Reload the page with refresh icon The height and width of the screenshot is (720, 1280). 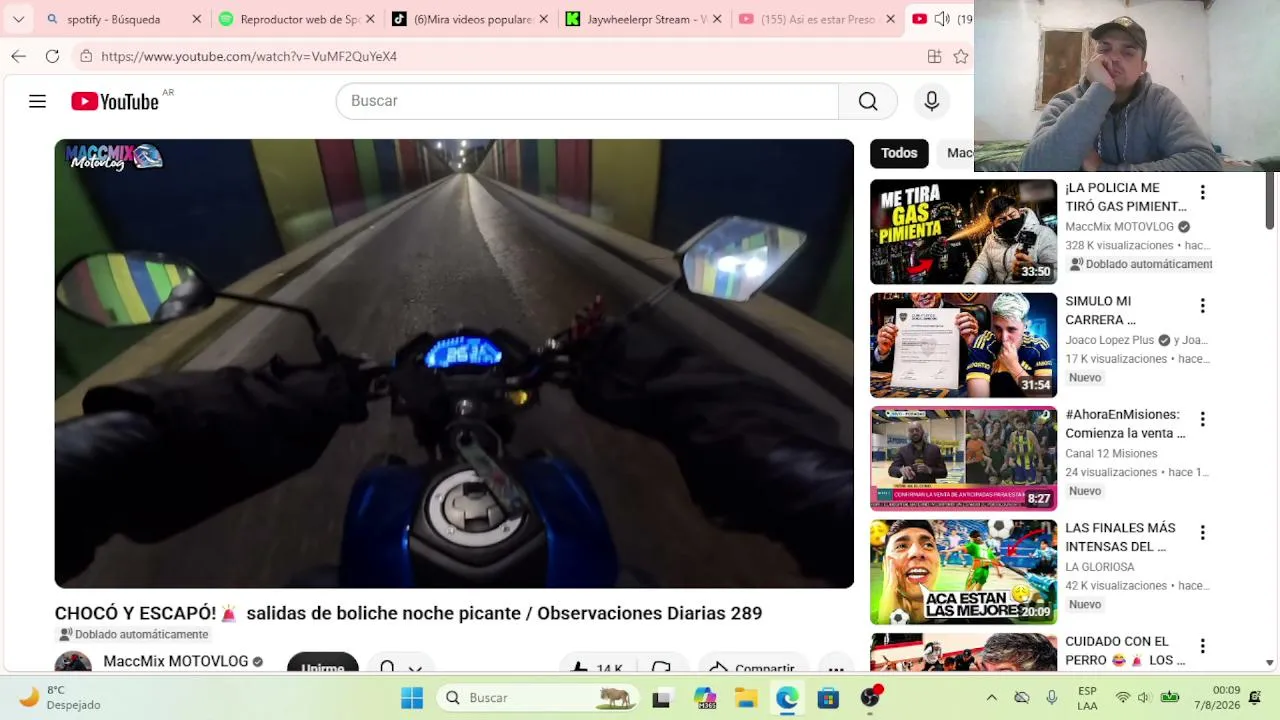point(52,56)
